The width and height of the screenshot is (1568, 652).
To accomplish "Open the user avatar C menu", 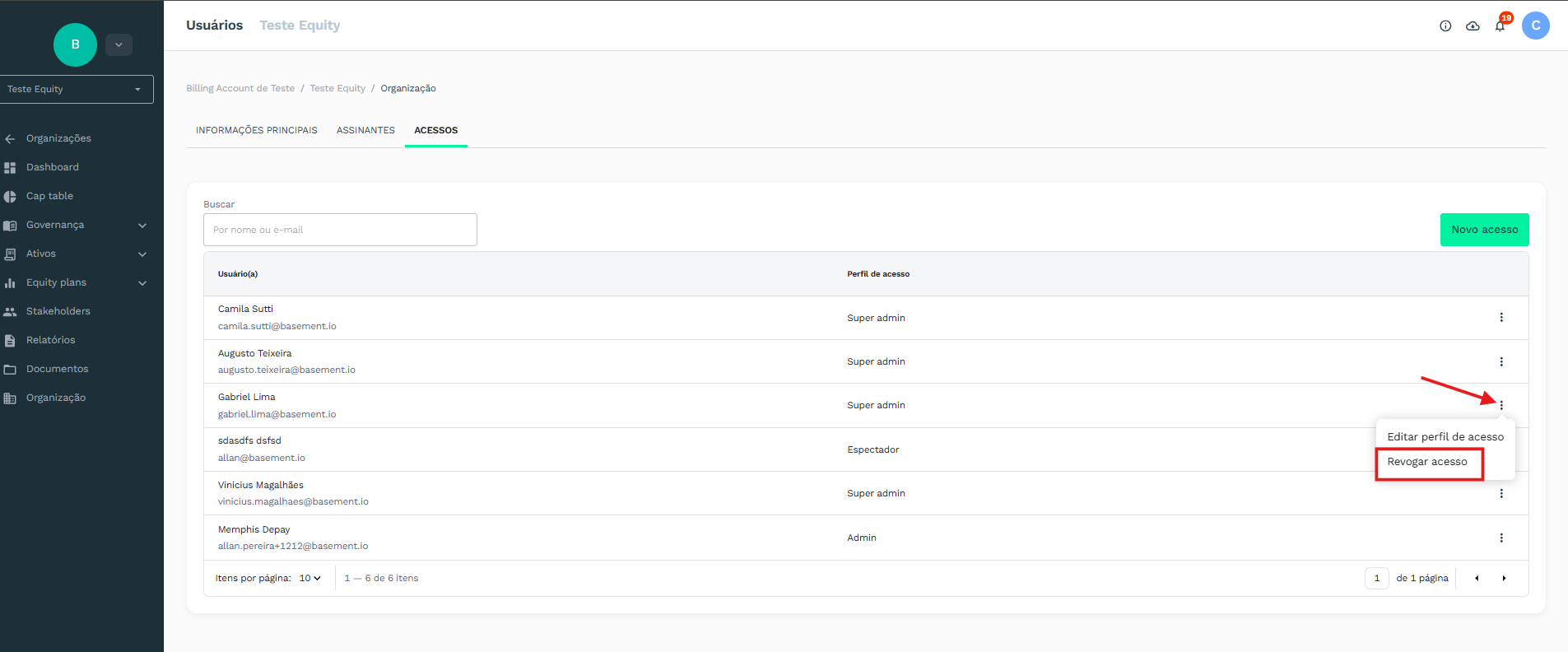I will pos(1535,26).
